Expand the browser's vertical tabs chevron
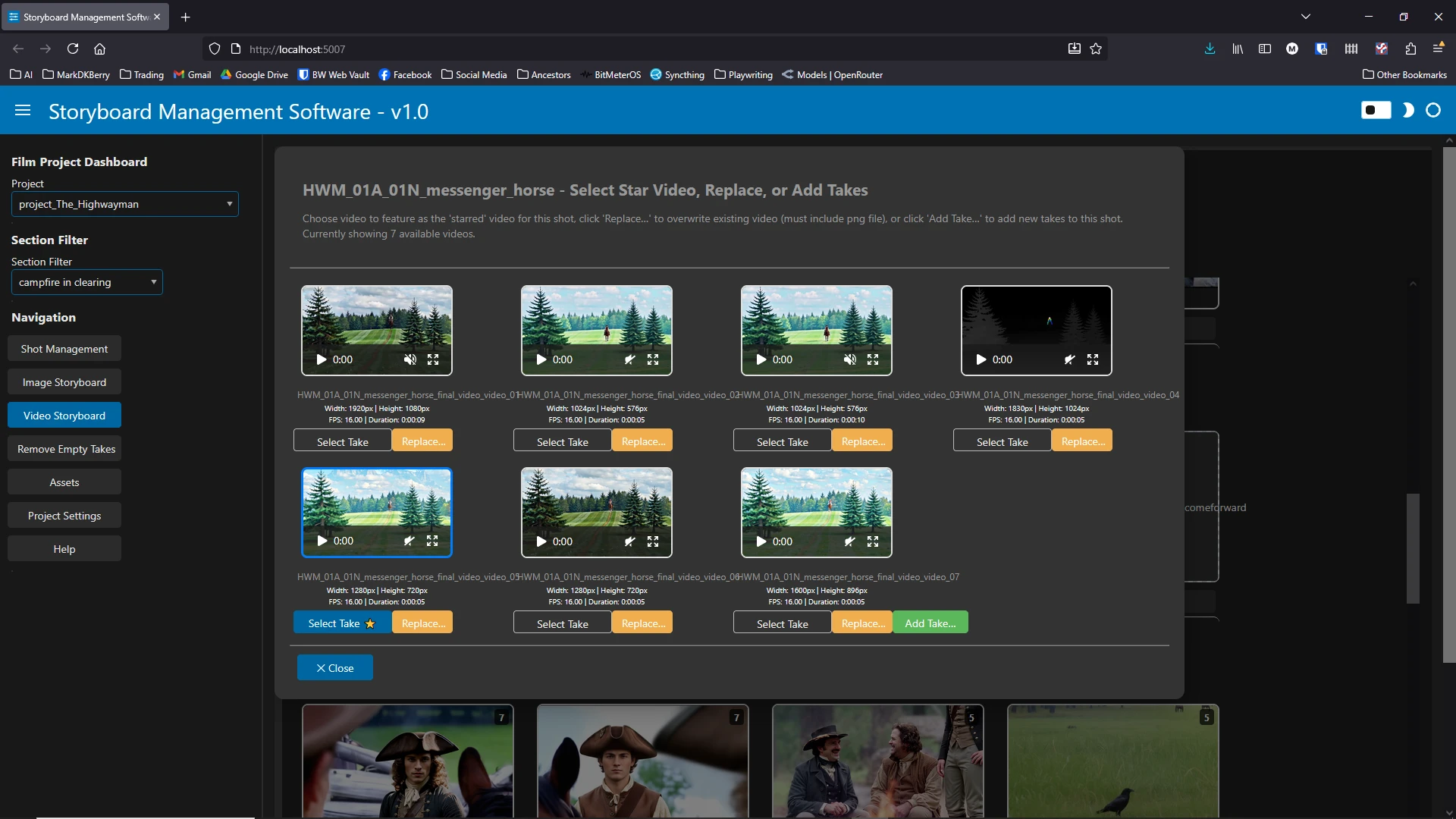 (x=1306, y=16)
